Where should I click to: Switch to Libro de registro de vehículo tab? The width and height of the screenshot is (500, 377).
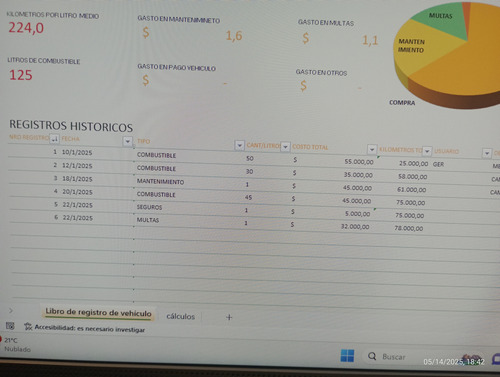pos(98,313)
